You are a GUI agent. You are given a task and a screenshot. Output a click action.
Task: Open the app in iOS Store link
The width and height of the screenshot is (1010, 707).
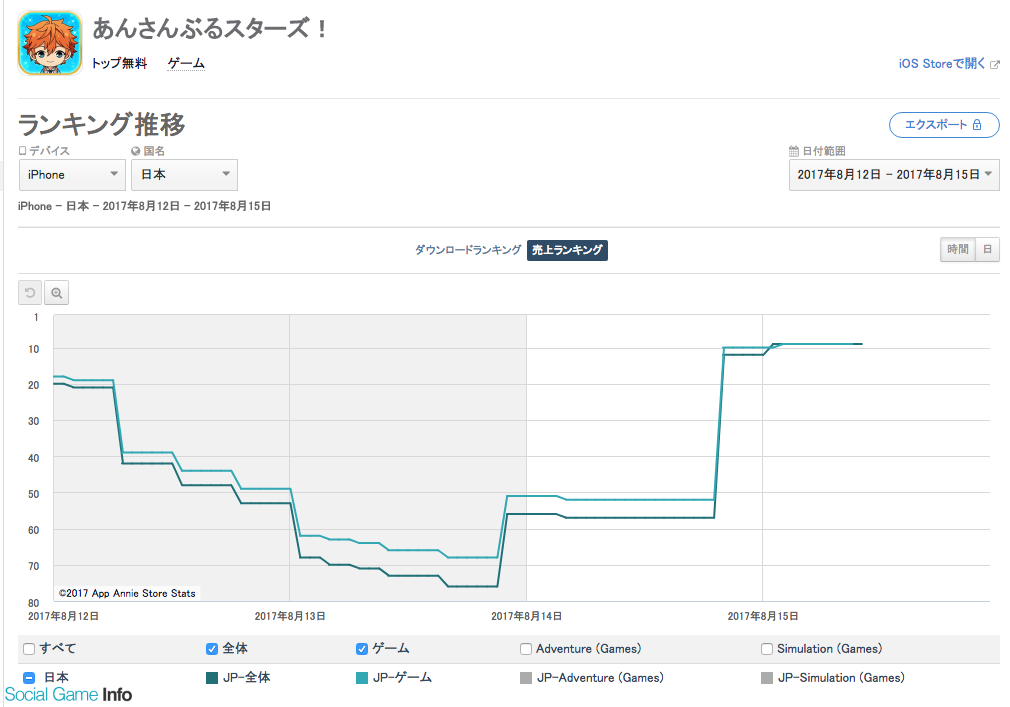(942, 64)
